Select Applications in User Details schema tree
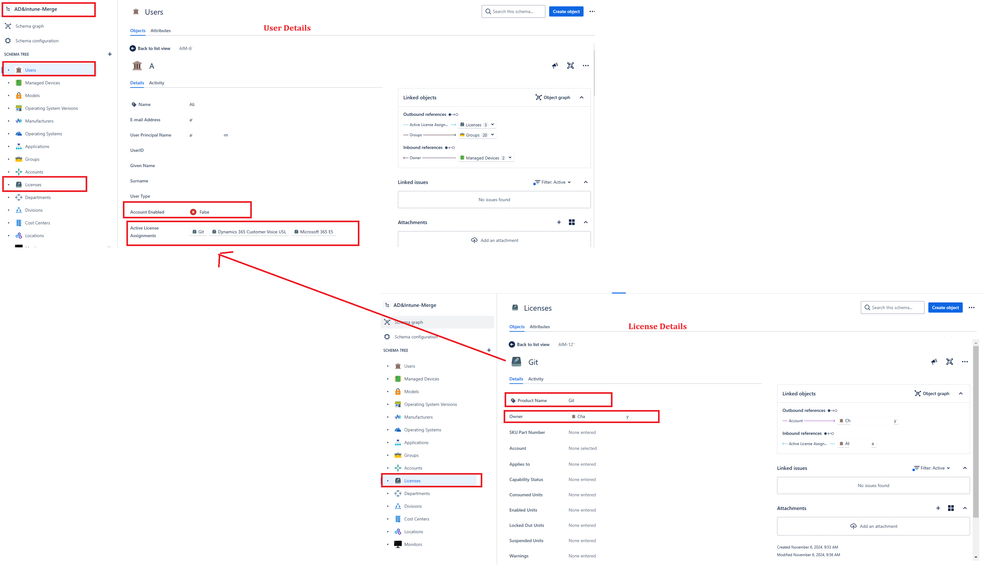This screenshot has width=999, height=573. pos(37,147)
